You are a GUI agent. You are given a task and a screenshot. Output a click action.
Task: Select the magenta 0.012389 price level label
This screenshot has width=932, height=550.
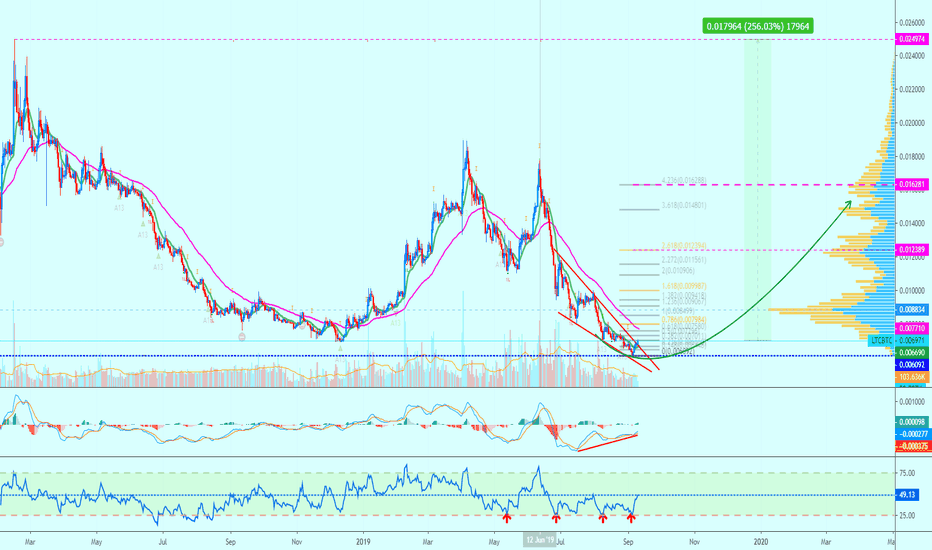tap(912, 250)
